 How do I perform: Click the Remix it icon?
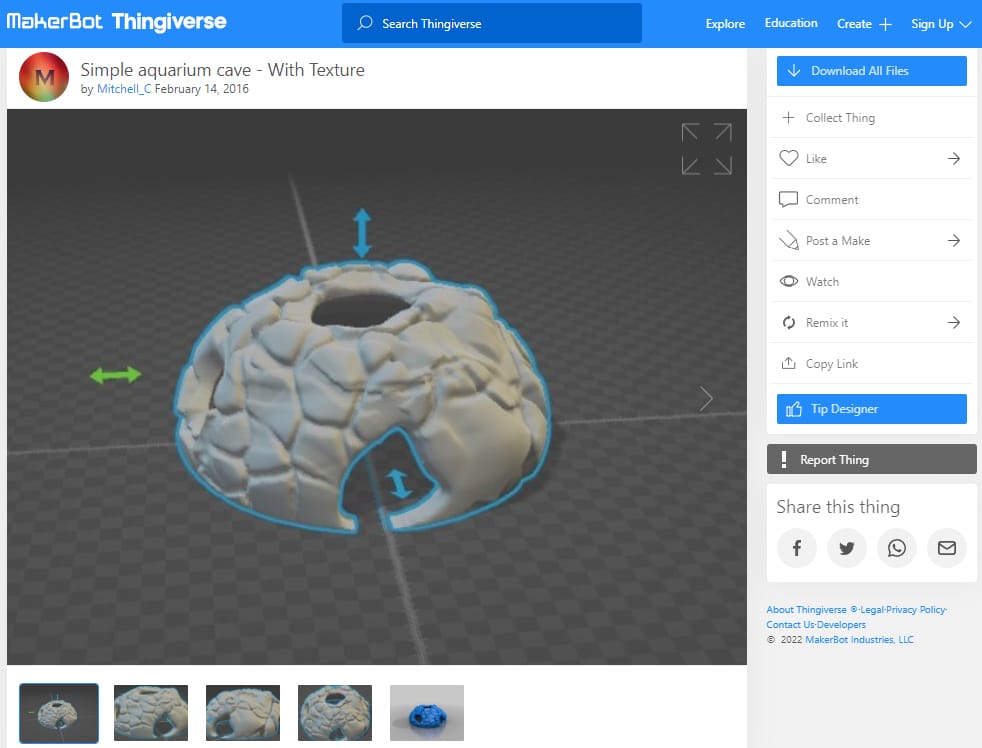(x=789, y=322)
